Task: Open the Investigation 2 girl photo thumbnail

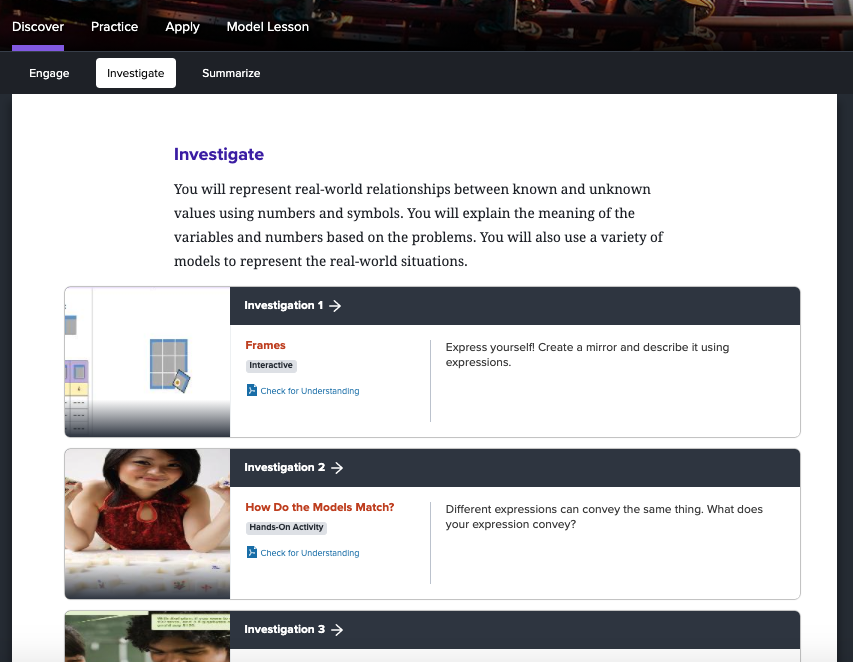Action: point(147,524)
